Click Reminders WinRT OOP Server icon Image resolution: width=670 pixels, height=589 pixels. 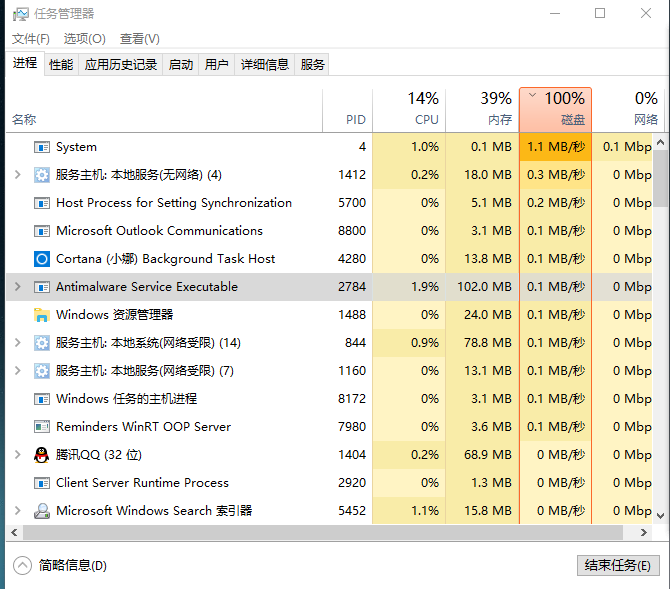(x=41, y=427)
